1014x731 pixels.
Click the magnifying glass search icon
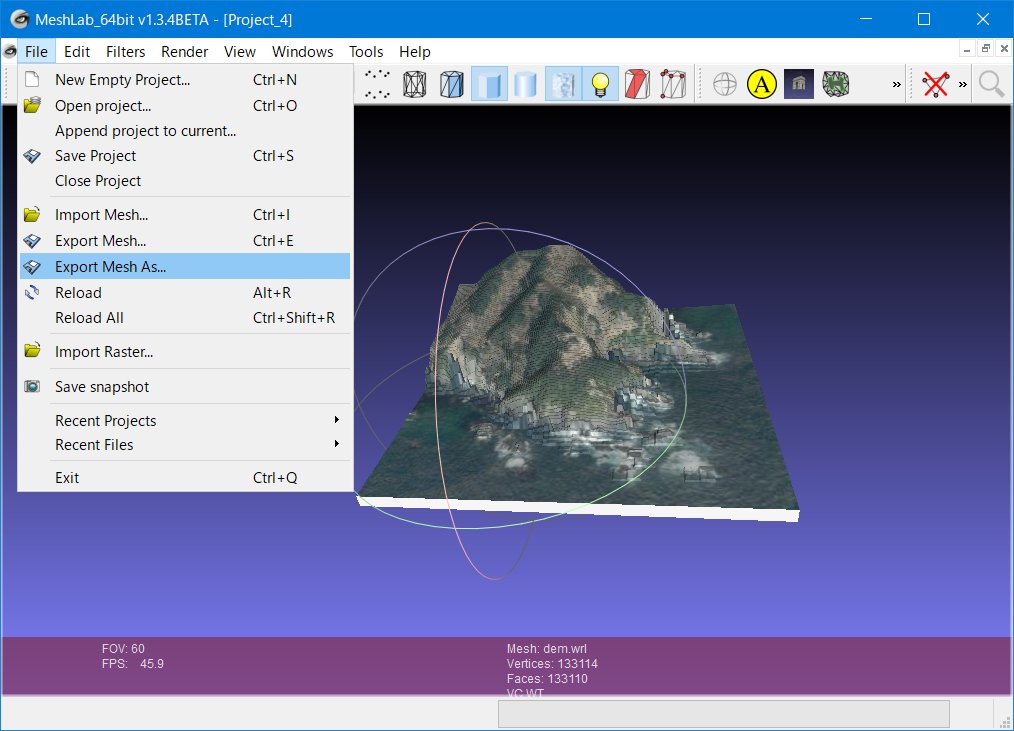click(991, 84)
